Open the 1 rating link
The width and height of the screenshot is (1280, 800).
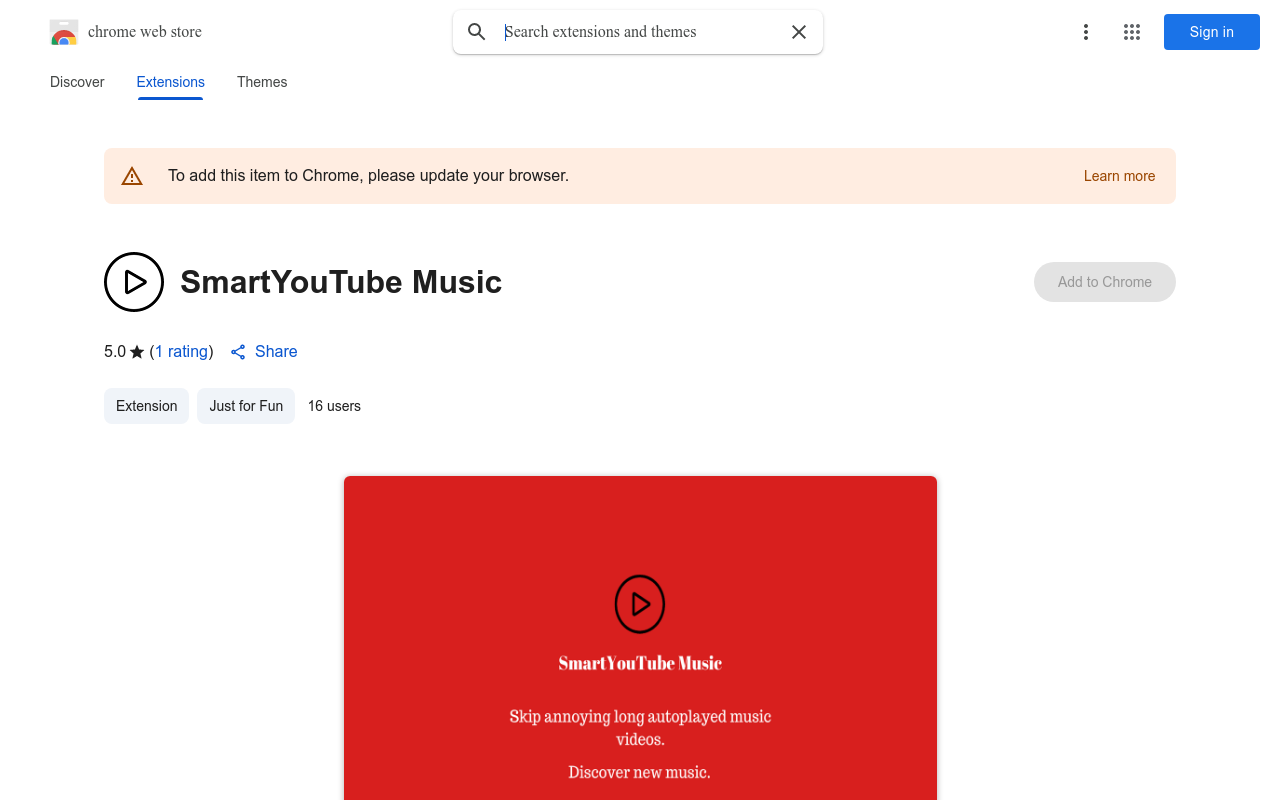point(182,352)
